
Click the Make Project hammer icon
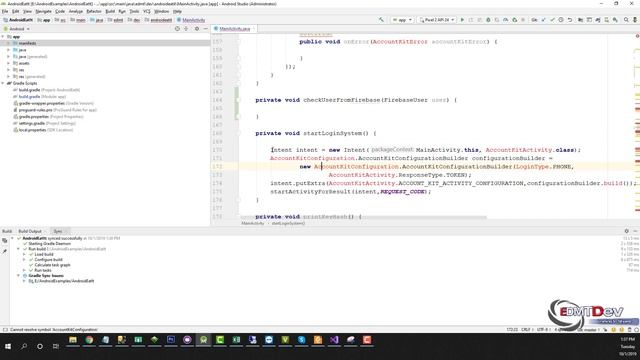381,20
